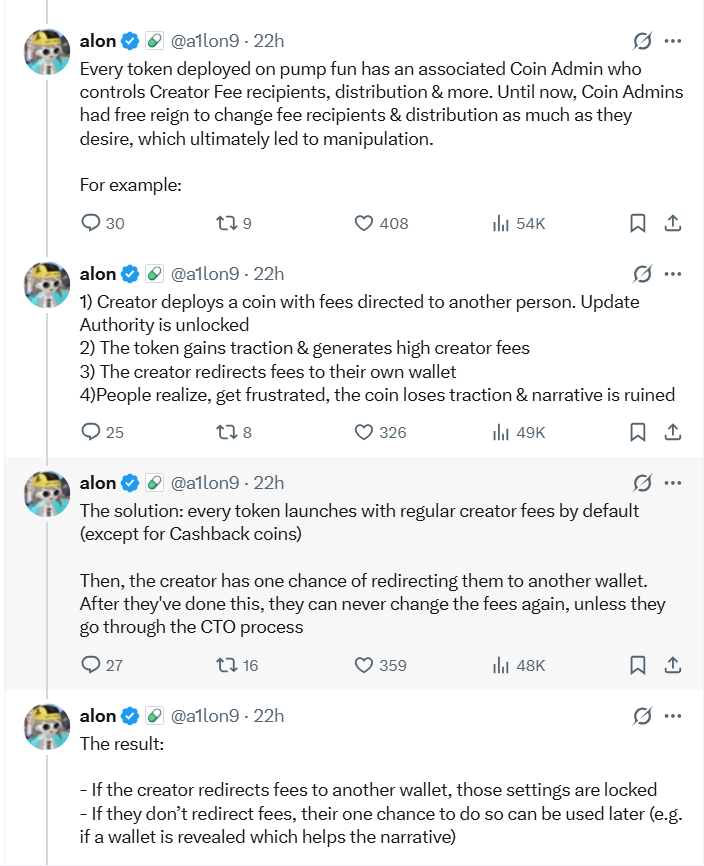Open the Grok icon on the first tweet
The width and height of the screenshot is (704, 866).
pyautogui.click(x=642, y=41)
